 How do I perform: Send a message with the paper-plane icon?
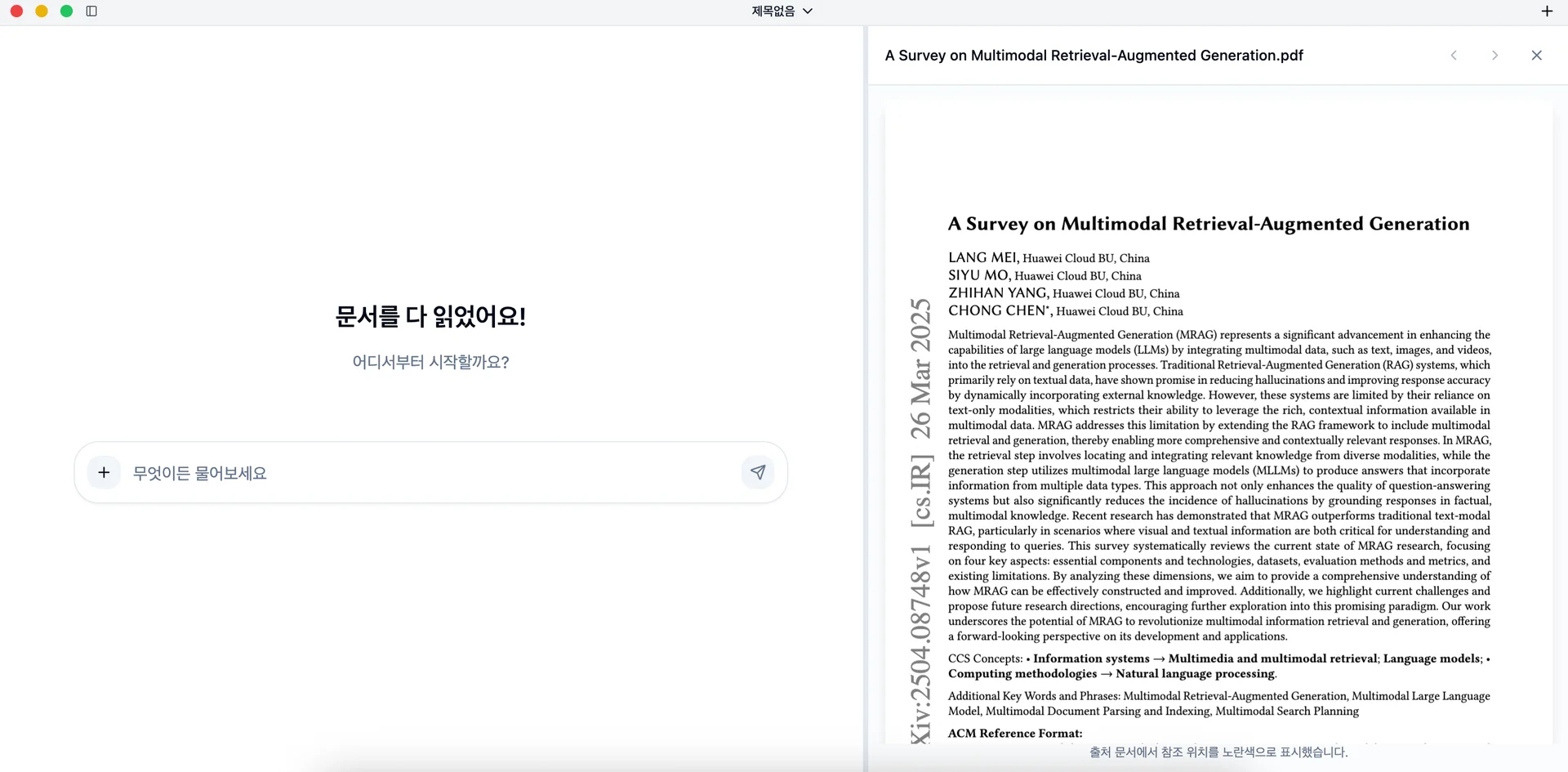[x=758, y=472]
